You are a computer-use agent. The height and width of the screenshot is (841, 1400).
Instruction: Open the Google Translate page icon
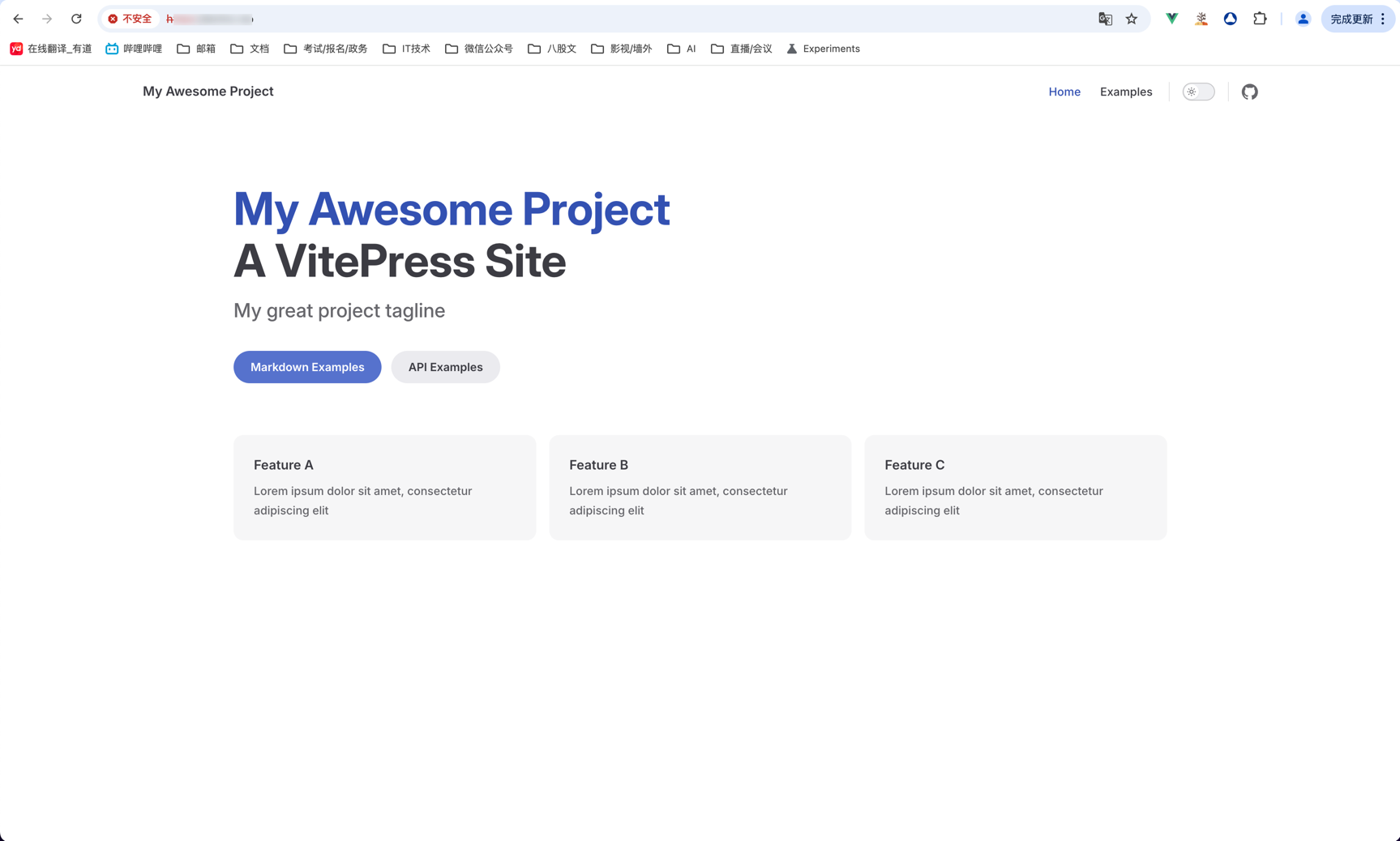pos(1105,19)
